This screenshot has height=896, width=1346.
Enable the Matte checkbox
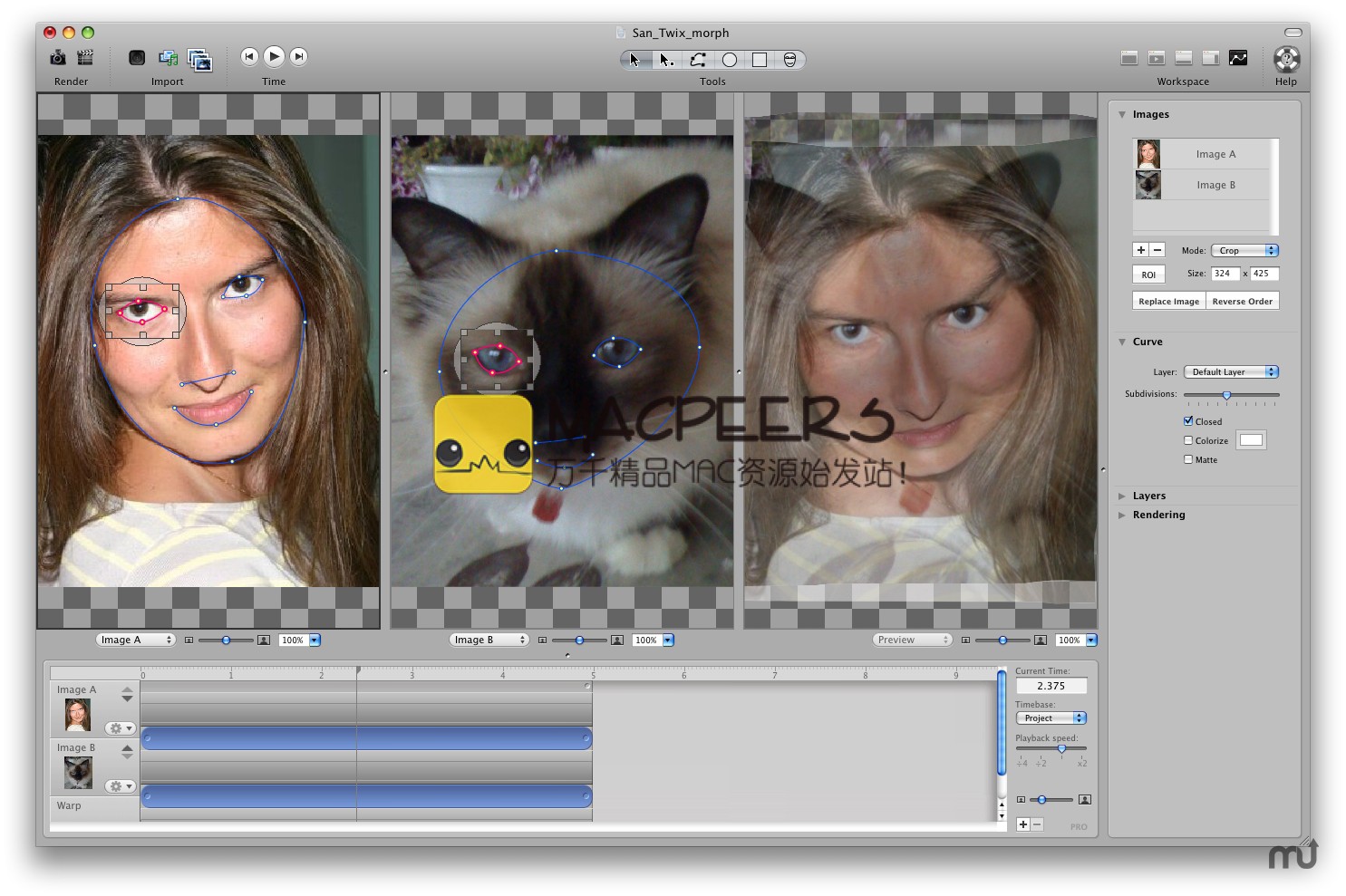point(1188,459)
